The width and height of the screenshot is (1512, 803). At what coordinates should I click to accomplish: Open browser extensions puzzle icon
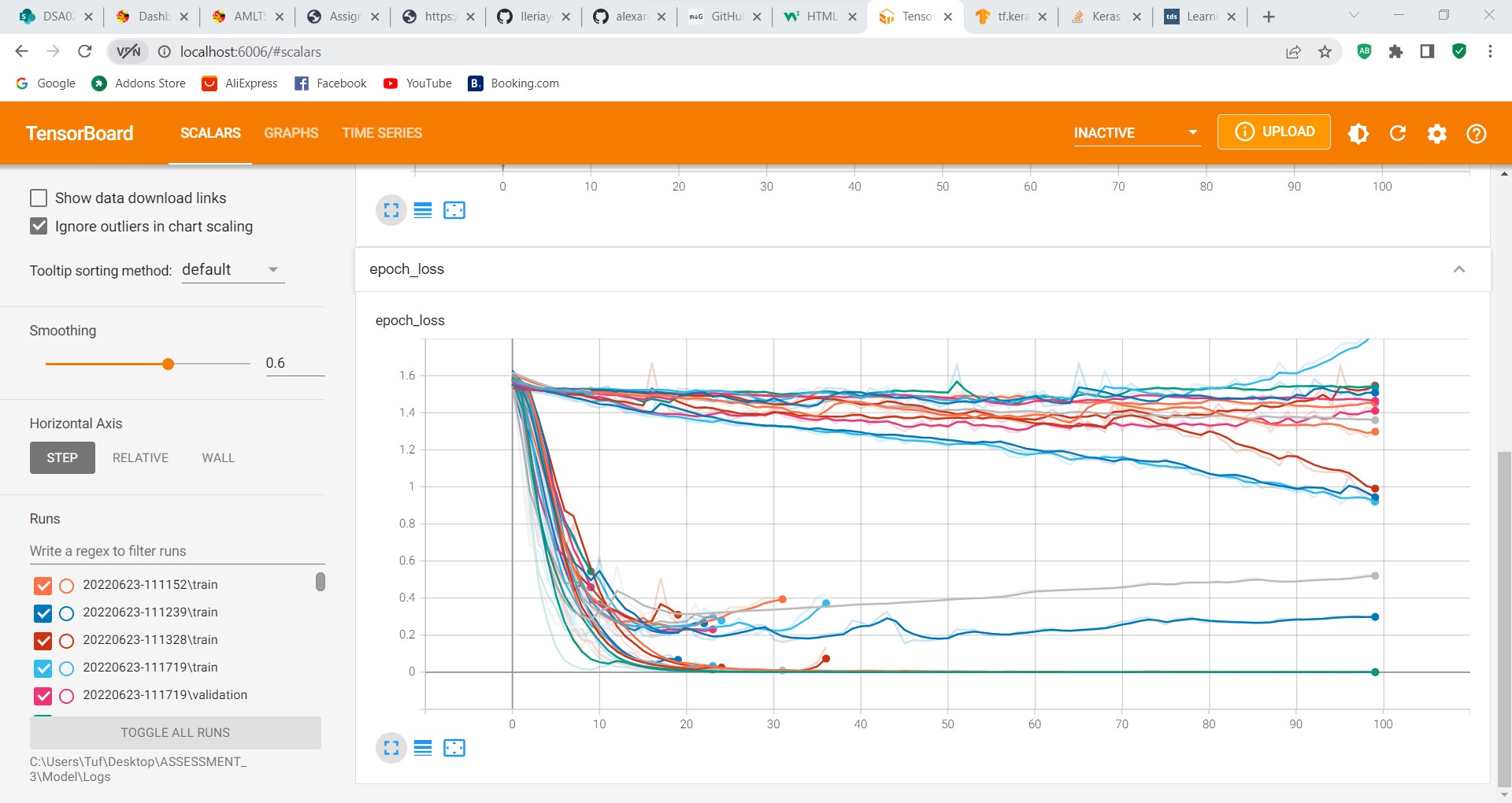tap(1396, 52)
